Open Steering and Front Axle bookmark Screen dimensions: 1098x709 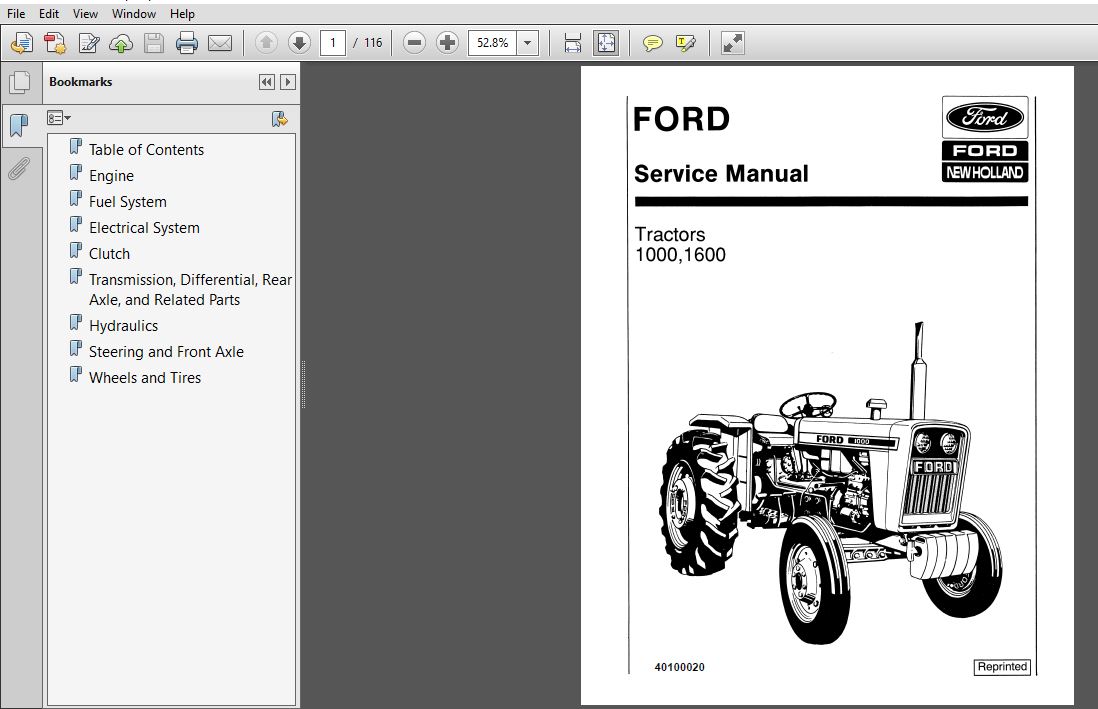166,351
